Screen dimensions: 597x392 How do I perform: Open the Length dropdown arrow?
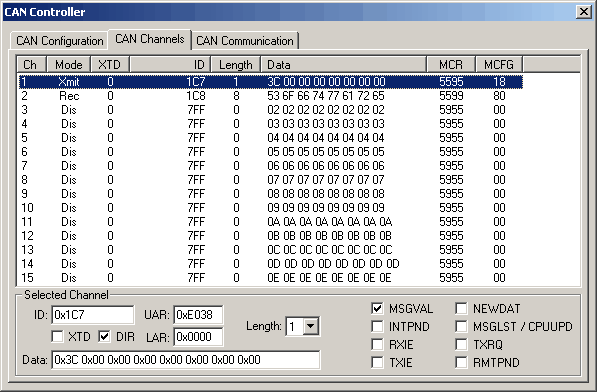[311, 326]
